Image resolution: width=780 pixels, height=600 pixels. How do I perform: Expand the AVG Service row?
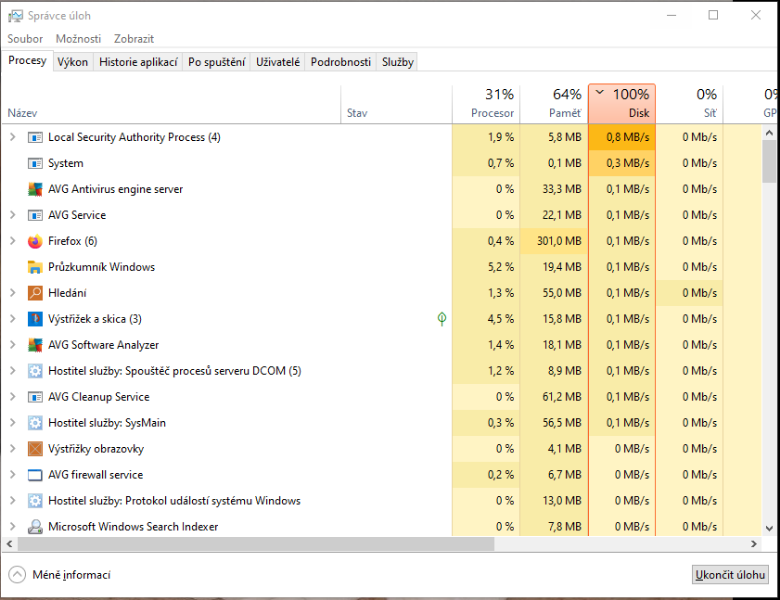tap(13, 215)
